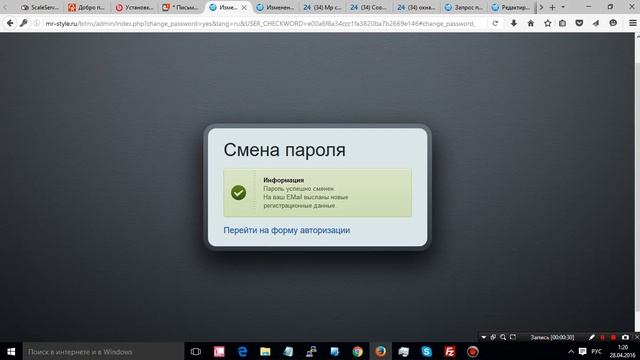Go to Firefox home page icon
Viewport: 640px width, 360px height.
531,23
